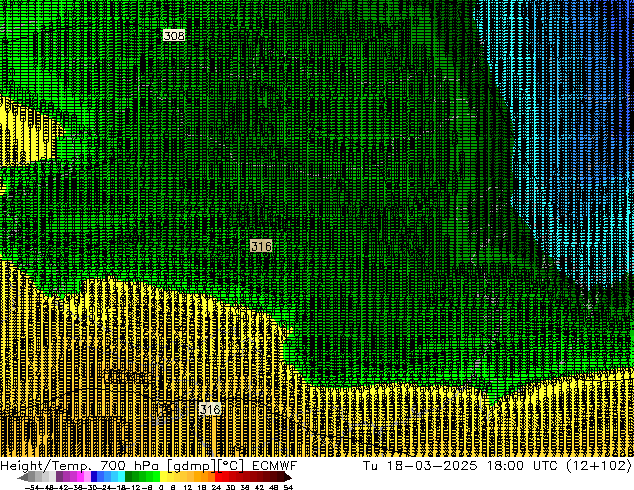The image size is (634, 490).
Task: Click the 316 contour label in yellow area
Action: pos(210,409)
